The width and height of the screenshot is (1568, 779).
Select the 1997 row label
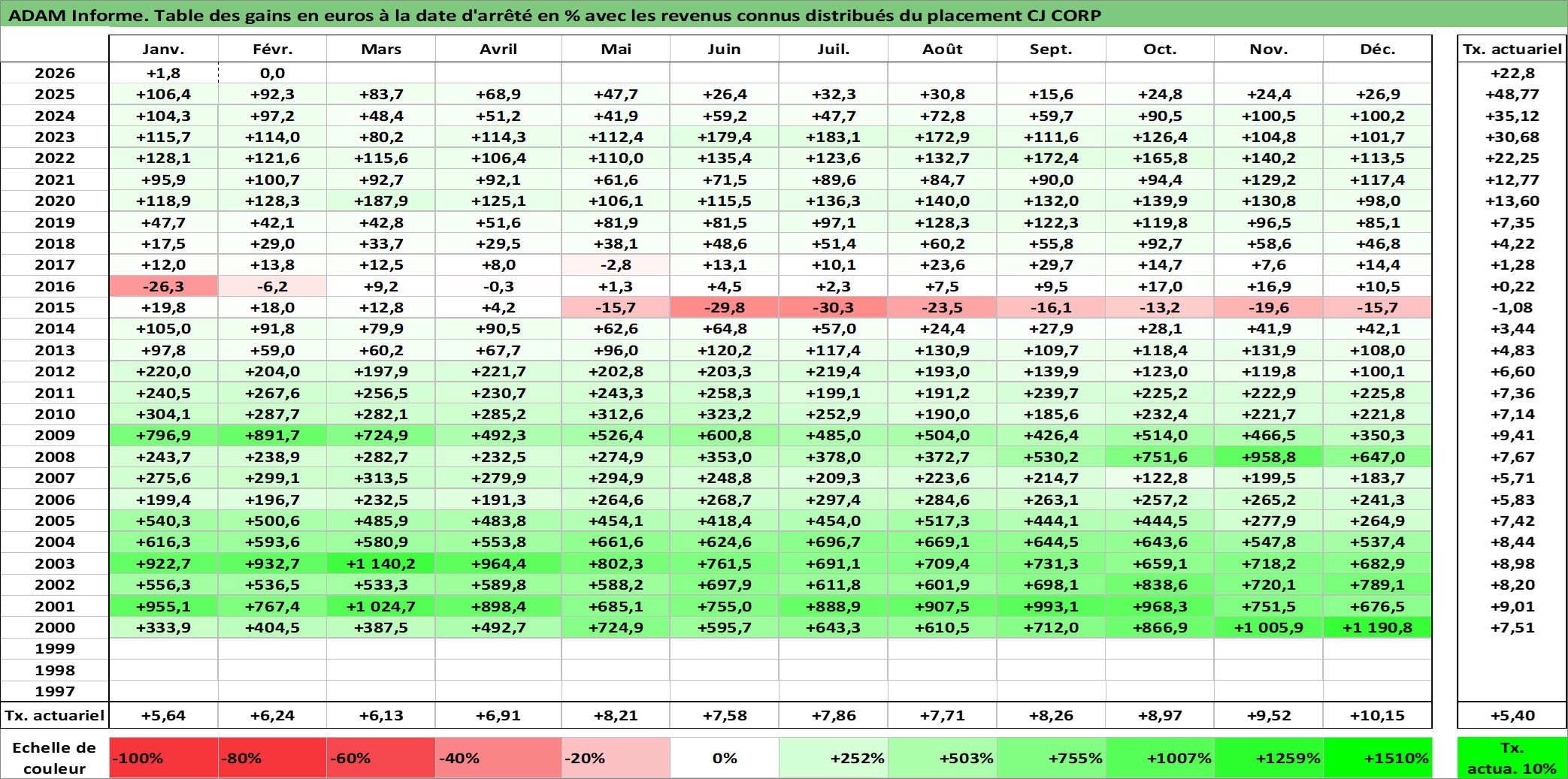coord(55,691)
